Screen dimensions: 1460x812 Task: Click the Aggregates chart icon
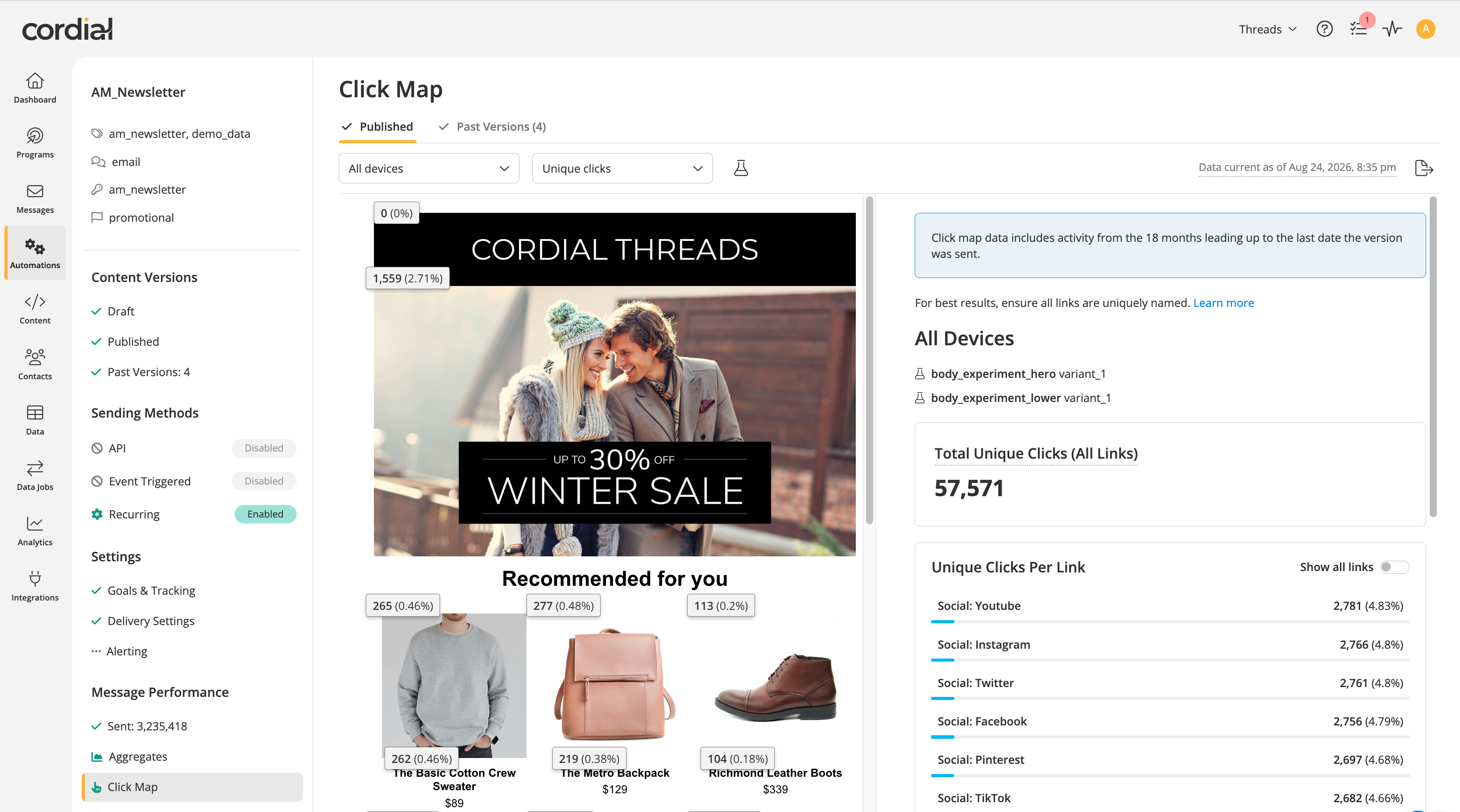point(97,757)
